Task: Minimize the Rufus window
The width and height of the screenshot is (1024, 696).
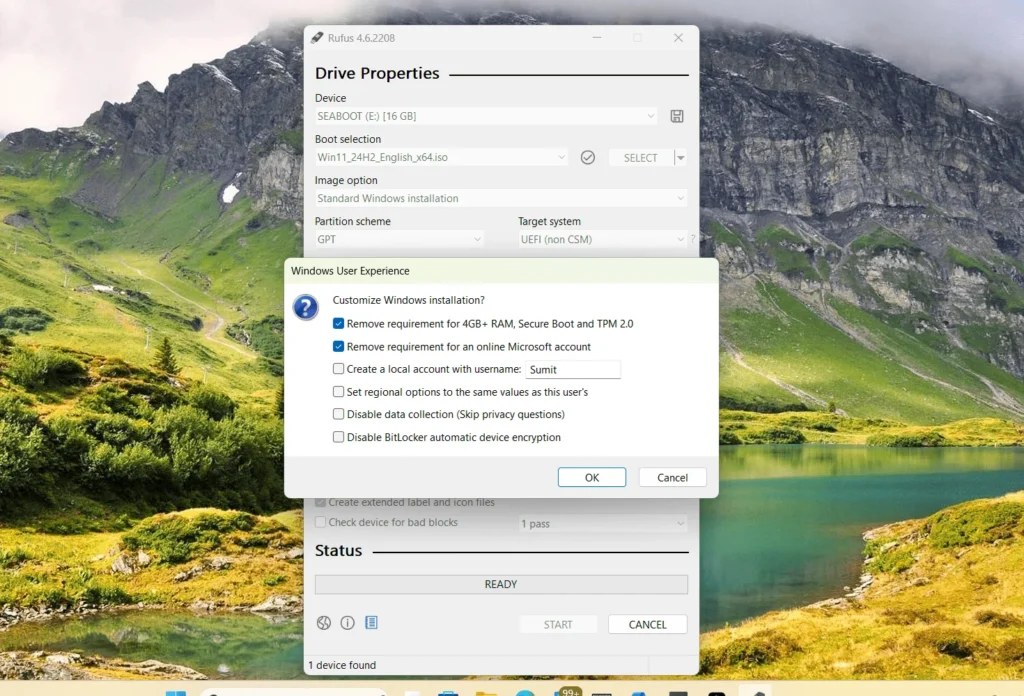Action: [597, 38]
